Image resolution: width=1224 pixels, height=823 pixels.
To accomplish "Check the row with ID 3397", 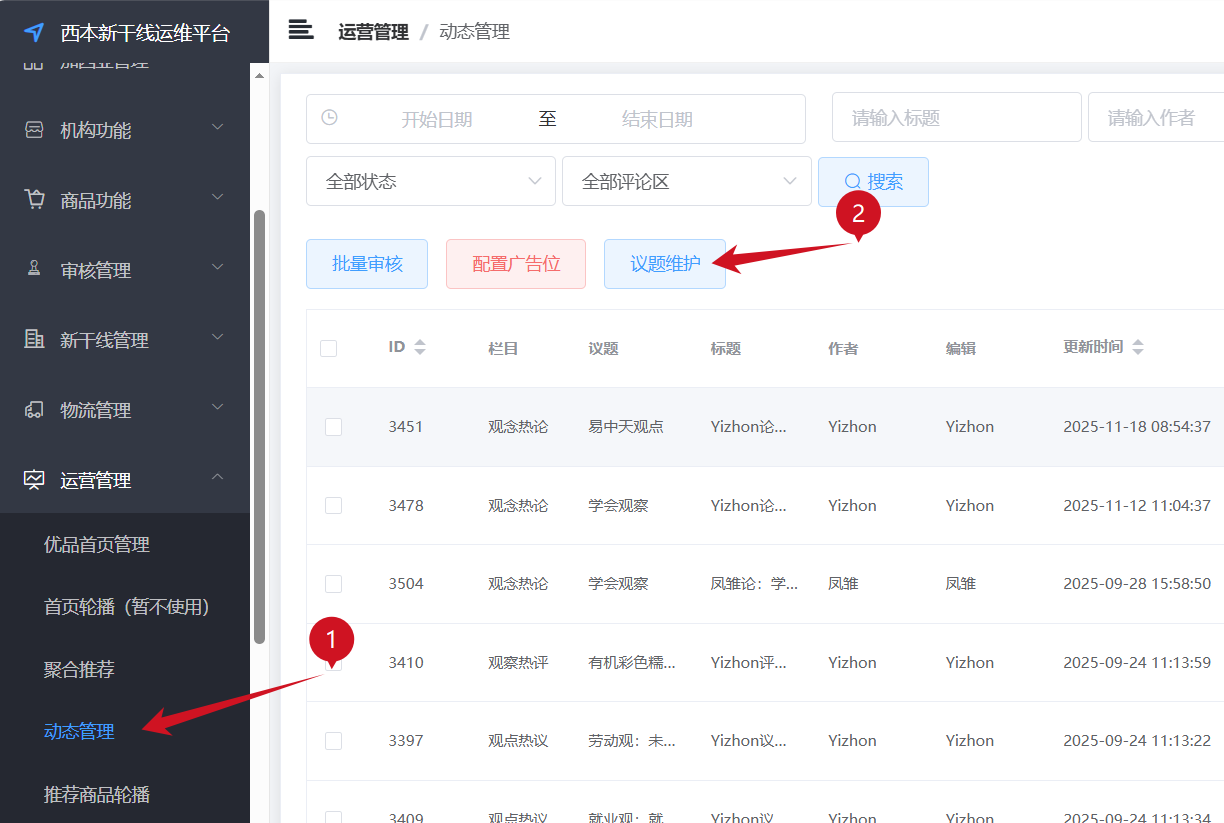I will [334, 741].
